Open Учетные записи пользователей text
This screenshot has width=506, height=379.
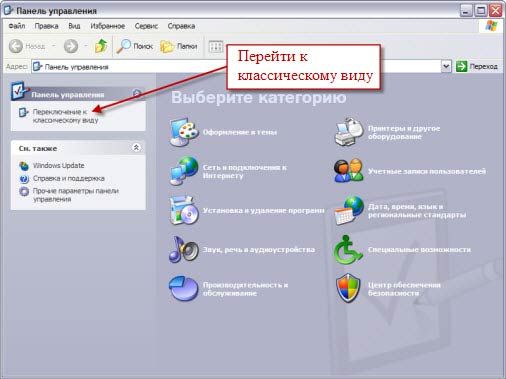click(x=427, y=171)
